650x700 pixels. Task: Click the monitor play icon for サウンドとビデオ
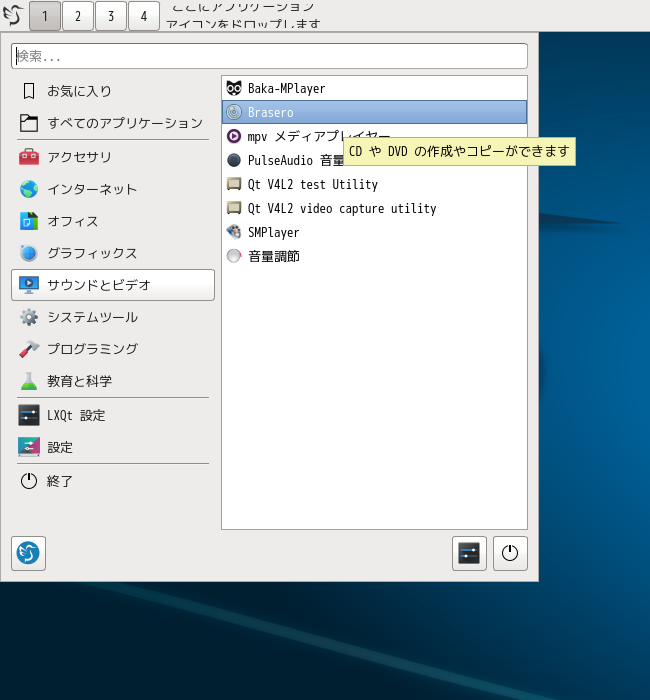click(29, 285)
